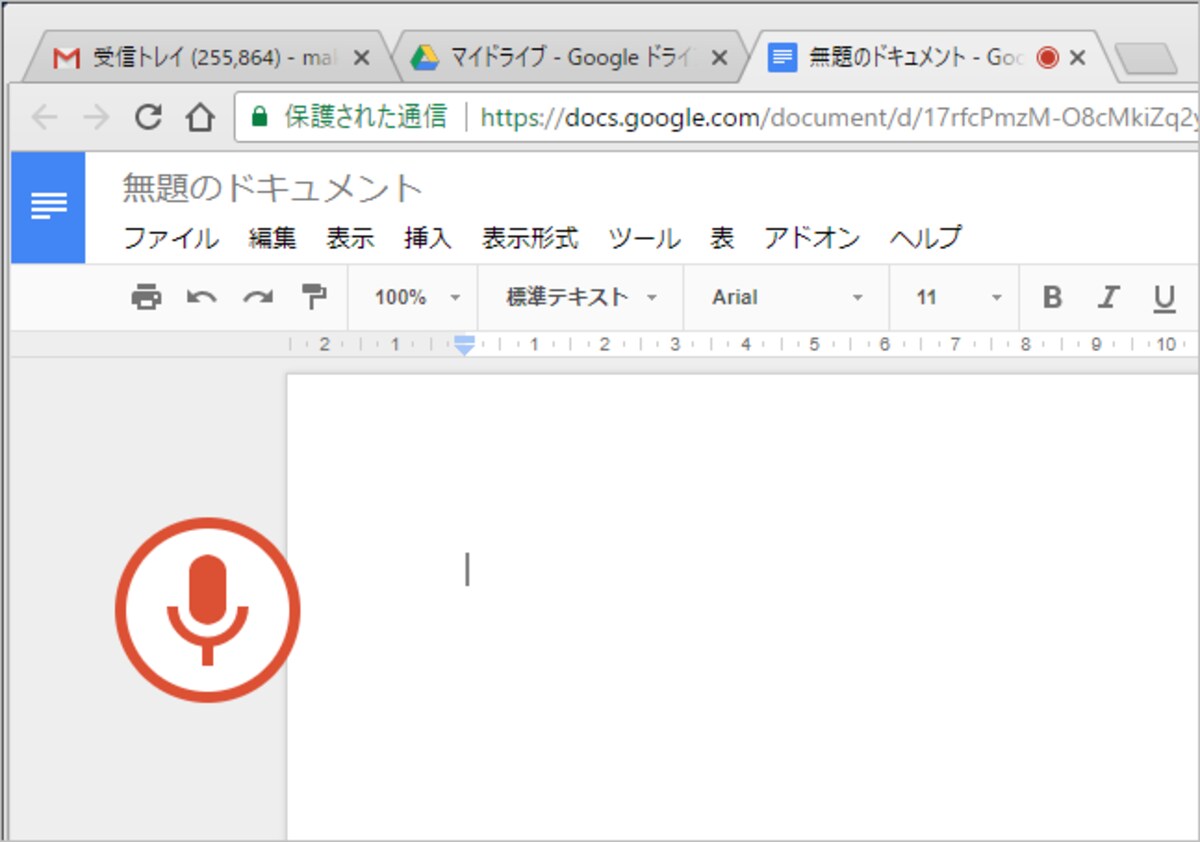Click the browser back arrow
The width and height of the screenshot is (1200, 842).
pyautogui.click(x=44, y=118)
